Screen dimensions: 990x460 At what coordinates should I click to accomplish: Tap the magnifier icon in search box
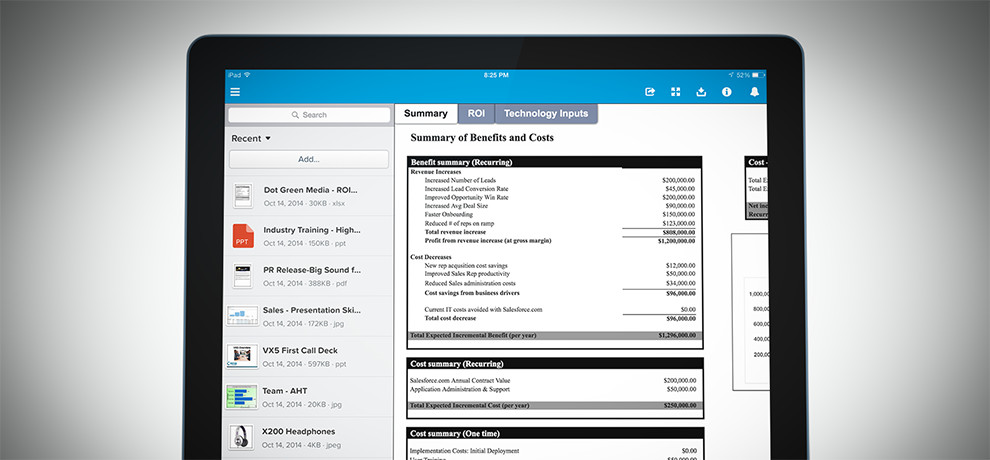pos(295,115)
